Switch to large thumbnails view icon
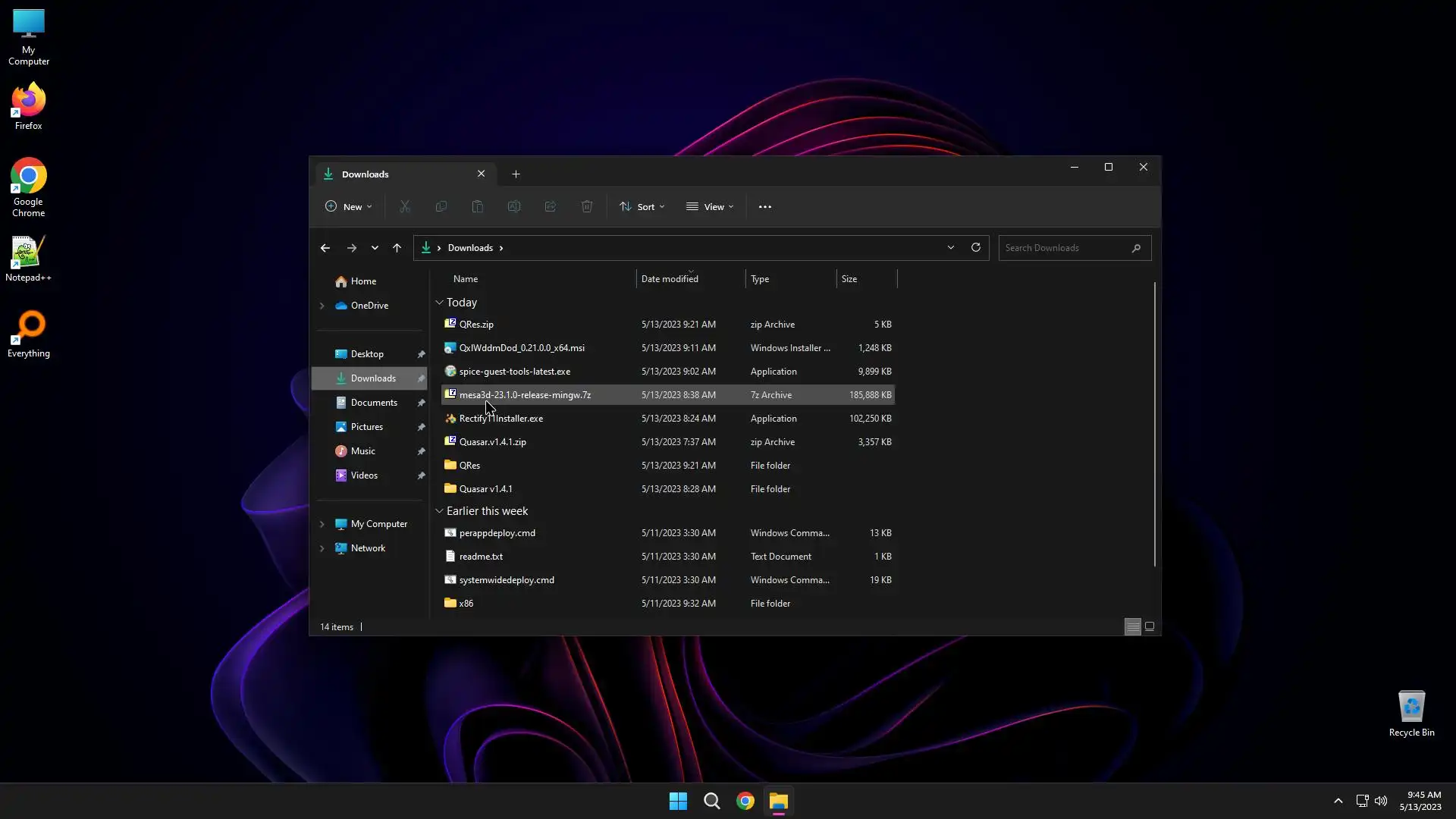The height and width of the screenshot is (819, 1456). pos(1150,626)
